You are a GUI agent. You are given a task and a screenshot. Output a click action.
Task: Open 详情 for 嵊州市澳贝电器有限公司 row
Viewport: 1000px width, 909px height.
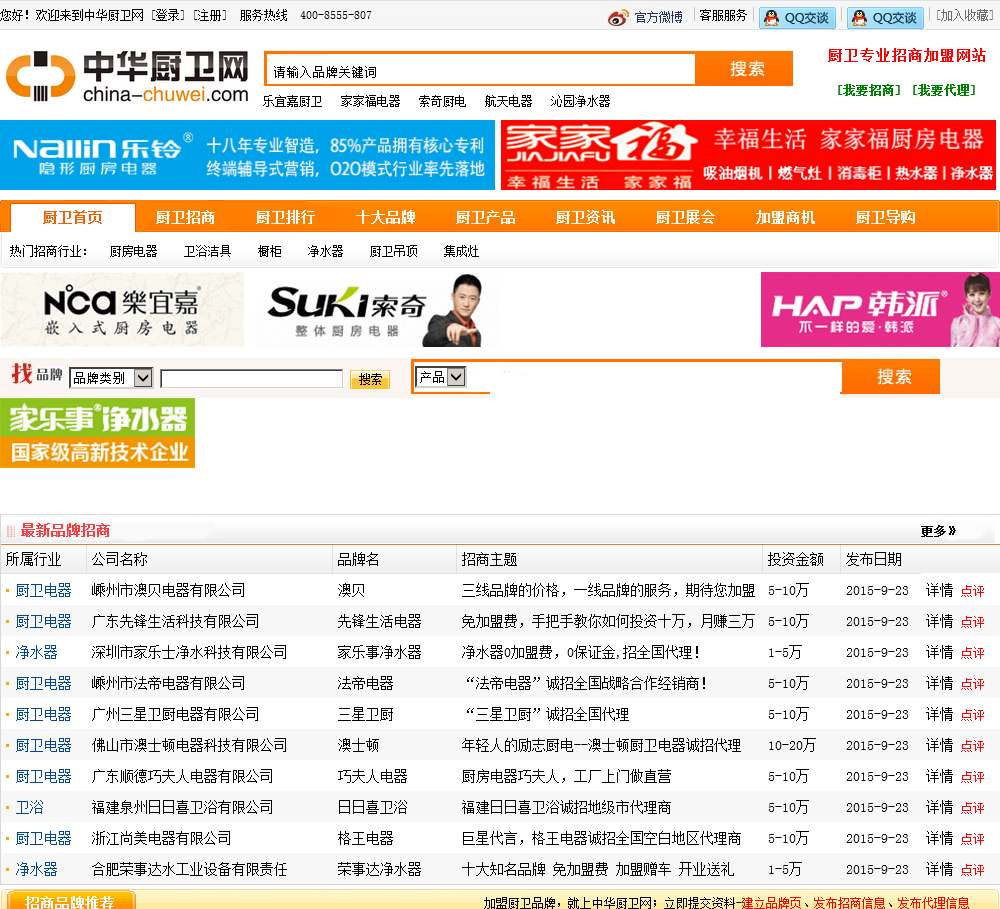click(x=939, y=591)
